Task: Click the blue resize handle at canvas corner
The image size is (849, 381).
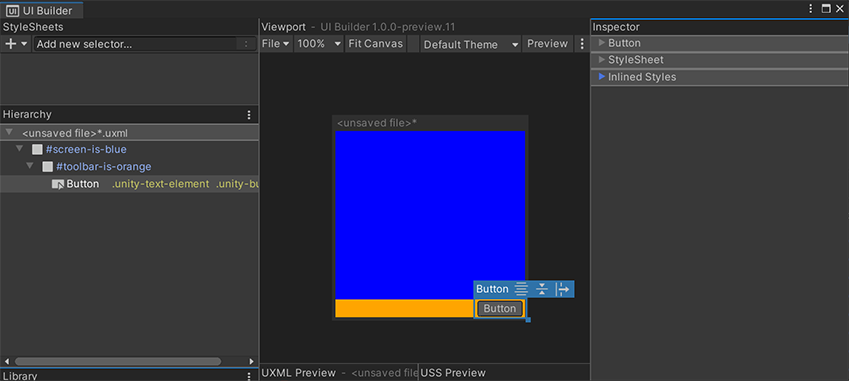Action: (528, 320)
